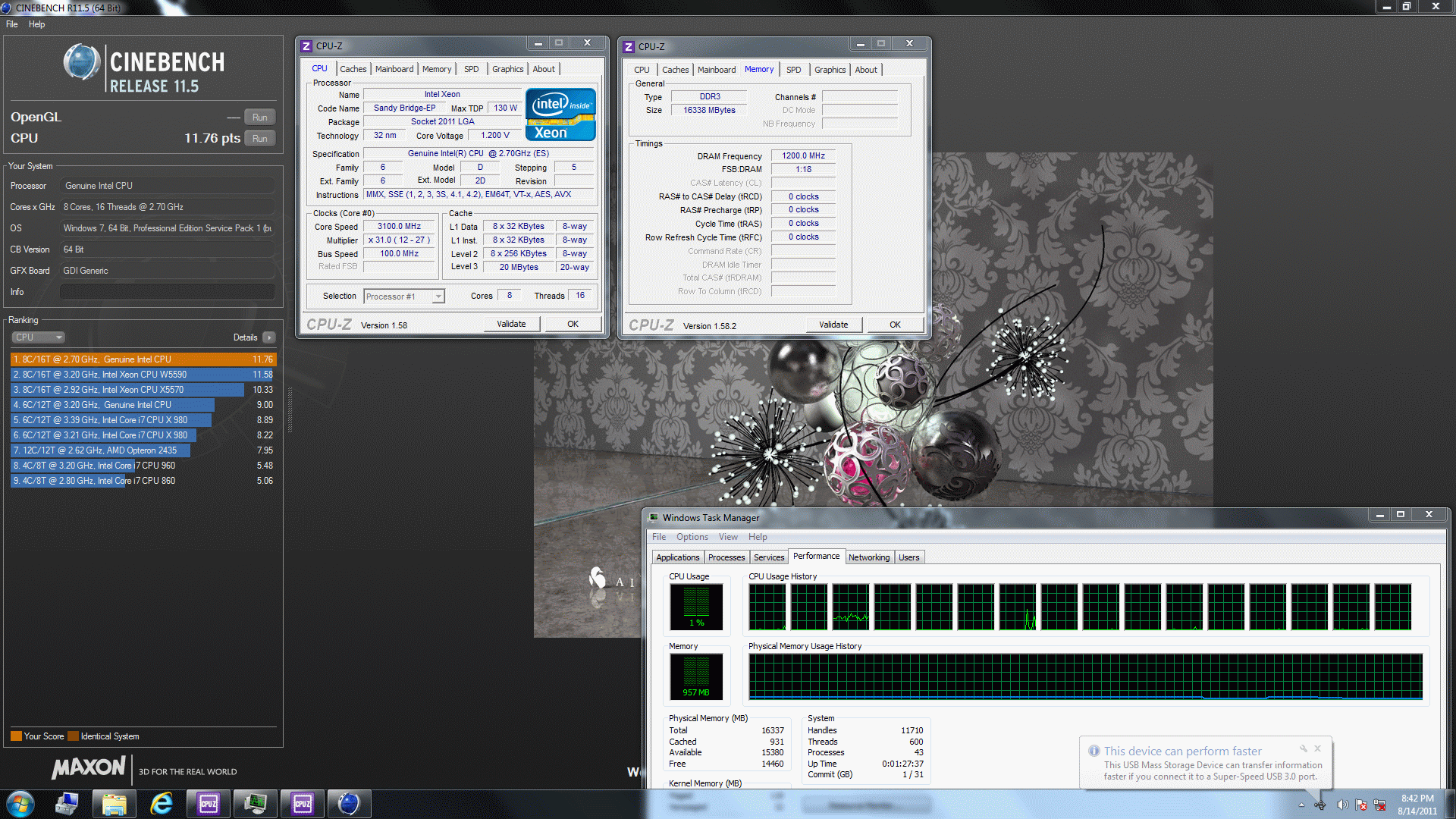Open the Cinebench Help menu
The width and height of the screenshot is (1456, 819).
pos(36,24)
